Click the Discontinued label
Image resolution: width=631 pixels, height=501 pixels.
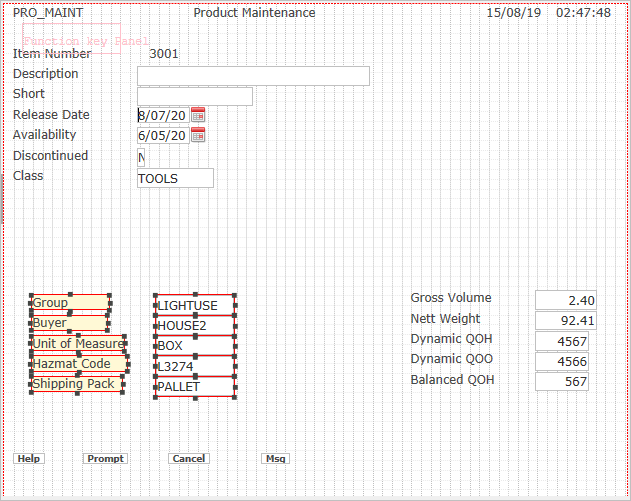click(x=50, y=155)
